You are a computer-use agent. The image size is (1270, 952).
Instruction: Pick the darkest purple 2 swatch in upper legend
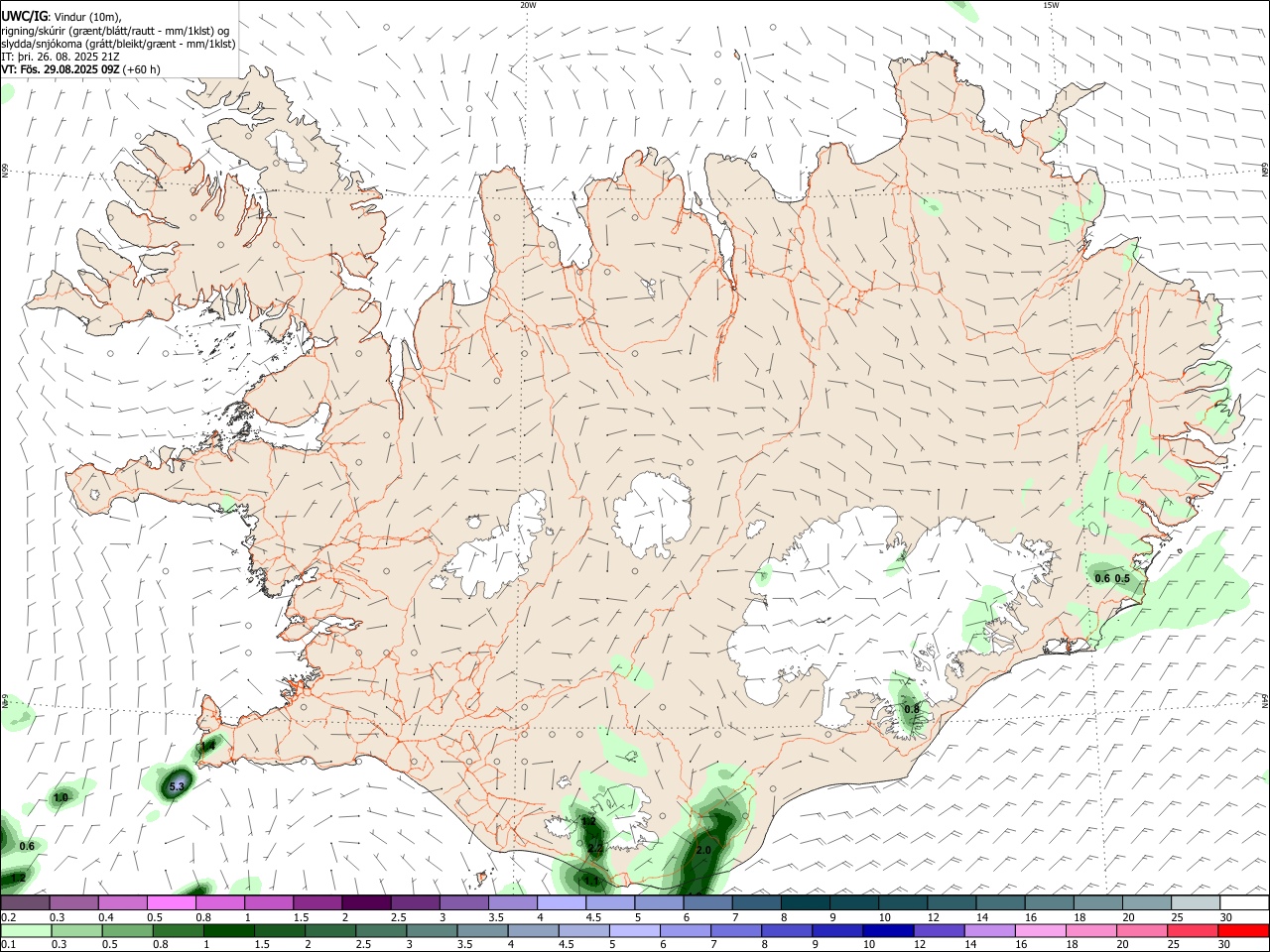[366, 902]
